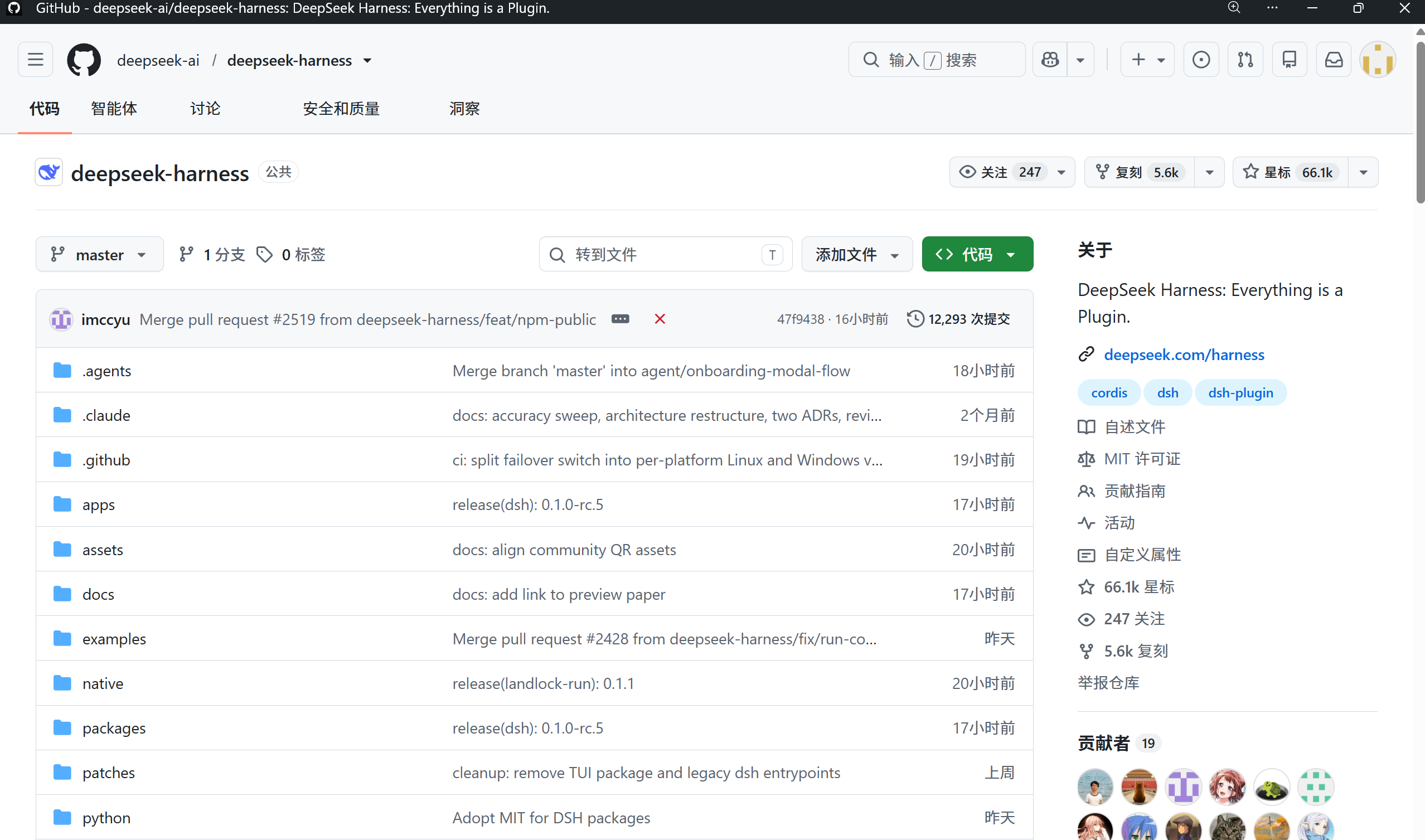This screenshot has height=840, width=1425.
Task: Open the issues icon in header
Action: [x=1201, y=60]
